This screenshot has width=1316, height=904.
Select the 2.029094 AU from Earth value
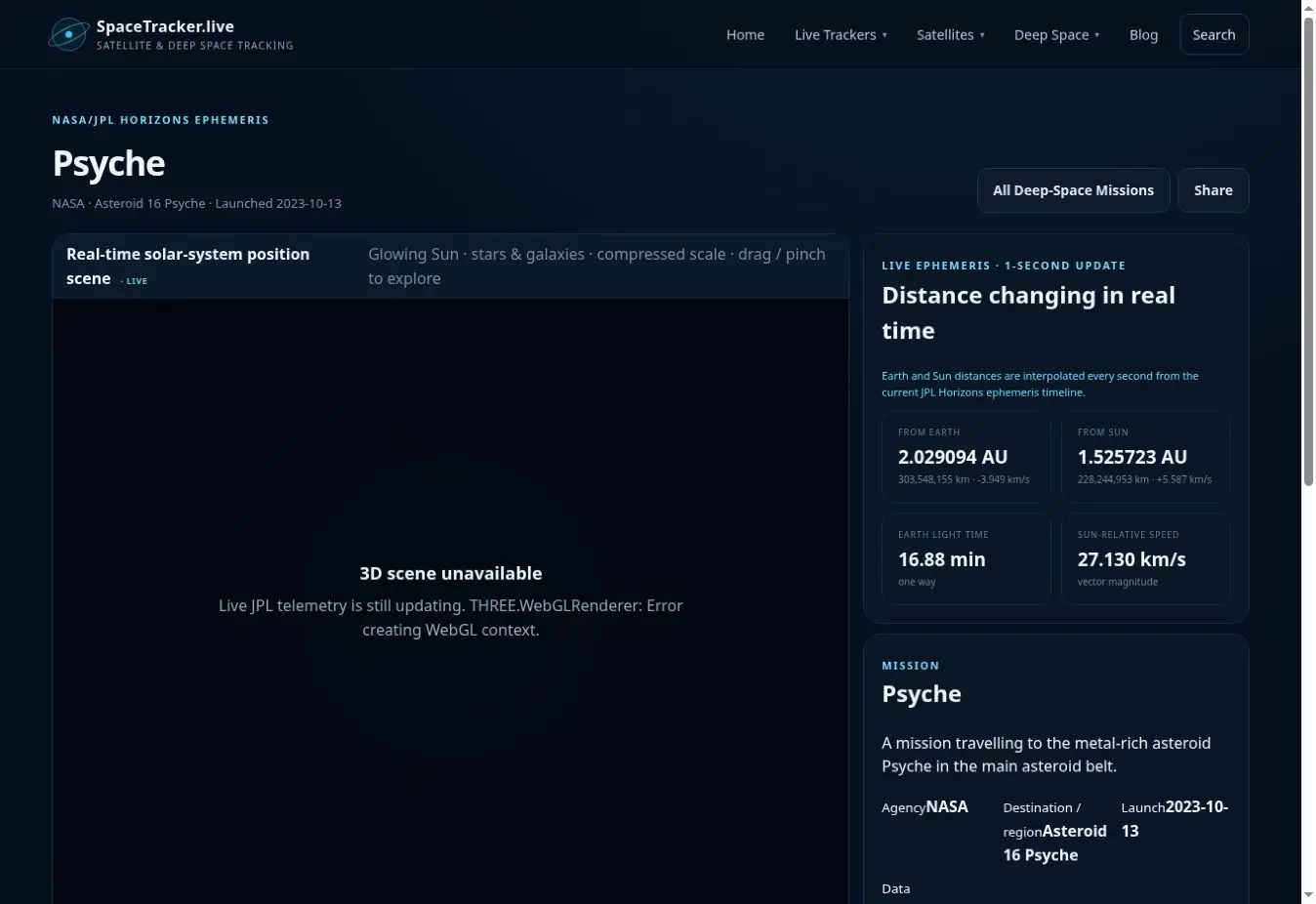point(952,457)
